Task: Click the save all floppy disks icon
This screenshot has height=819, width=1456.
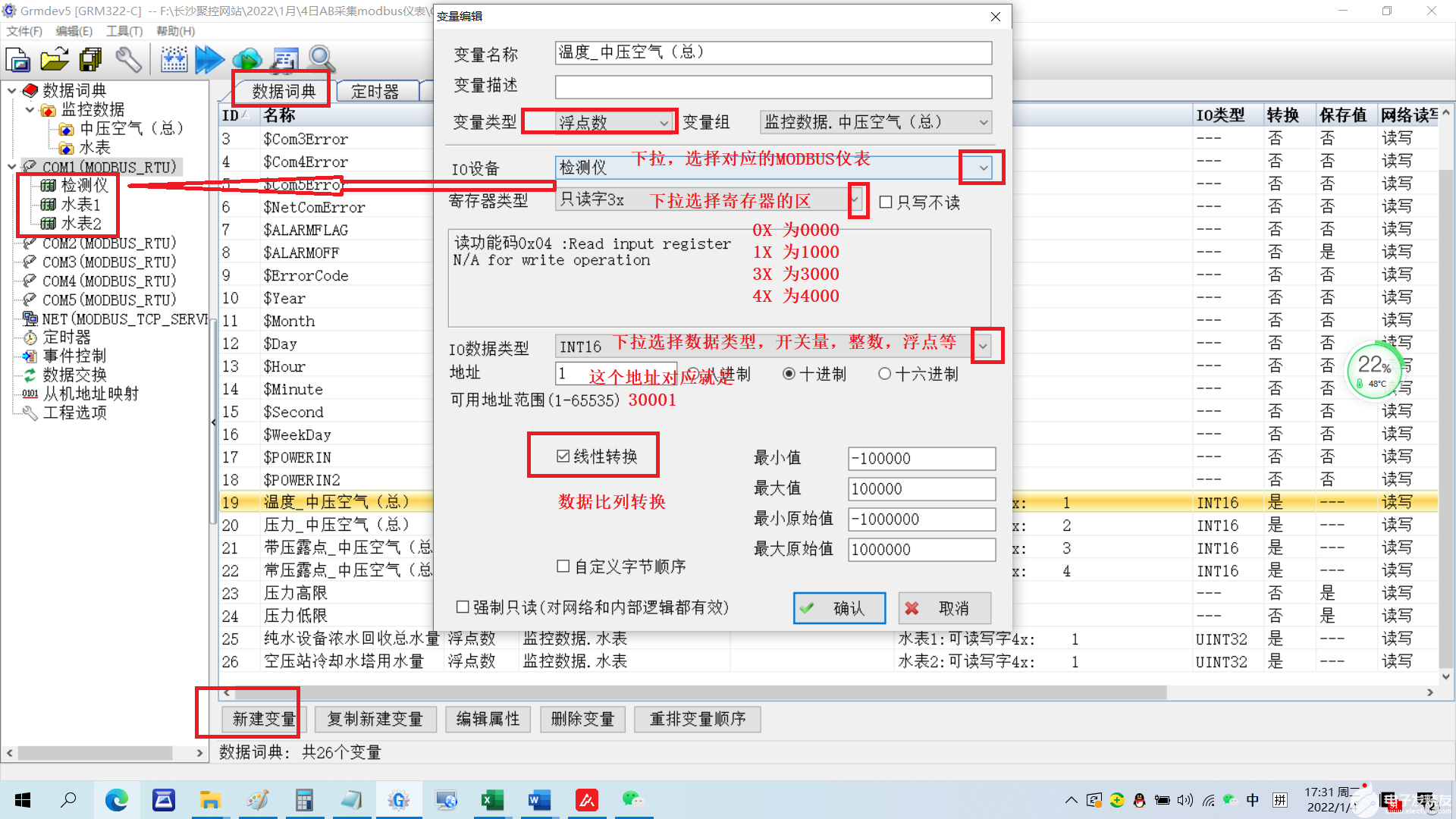Action: click(x=91, y=59)
